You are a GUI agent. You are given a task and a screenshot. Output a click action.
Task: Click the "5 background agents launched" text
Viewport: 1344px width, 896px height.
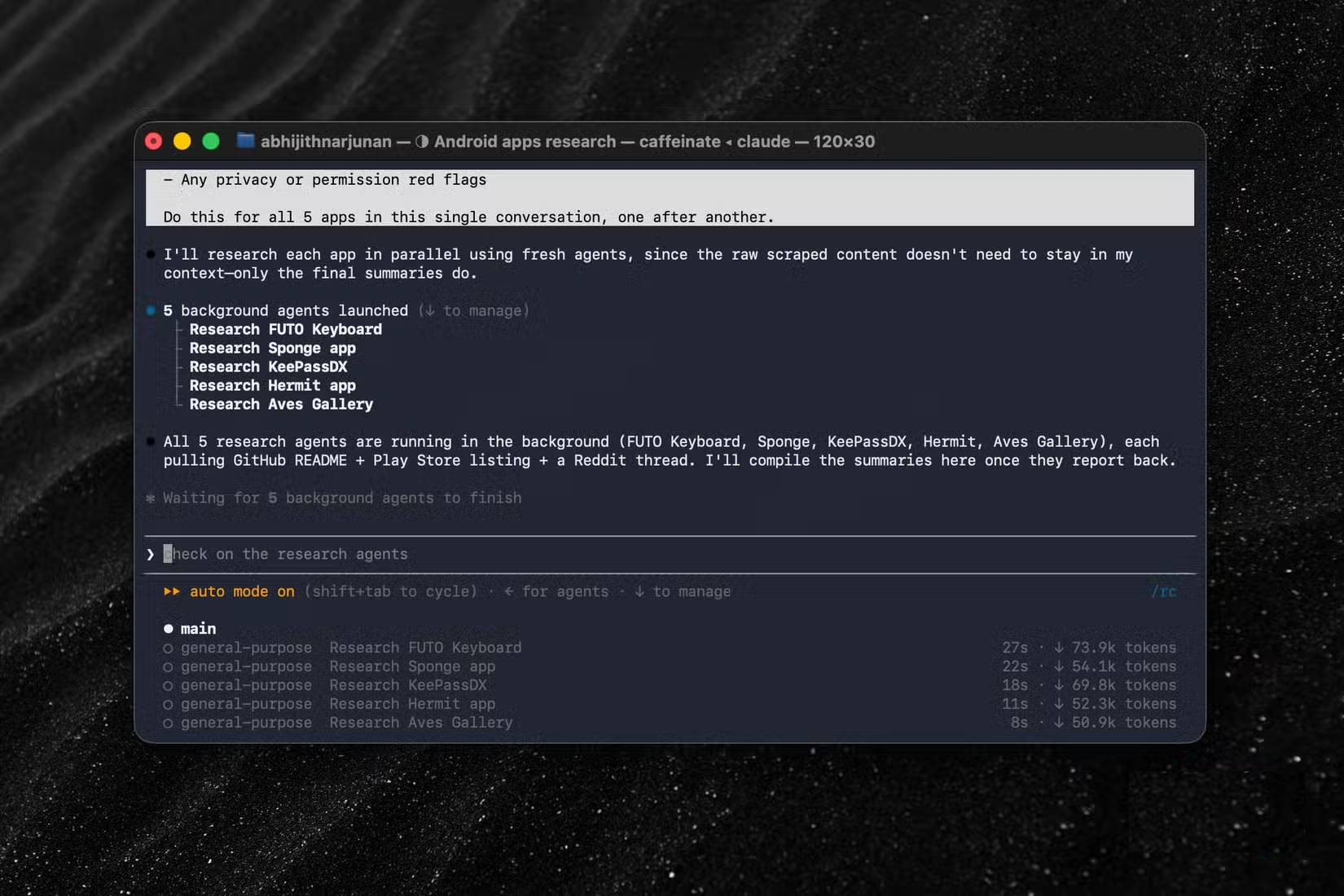coord(286,310)
